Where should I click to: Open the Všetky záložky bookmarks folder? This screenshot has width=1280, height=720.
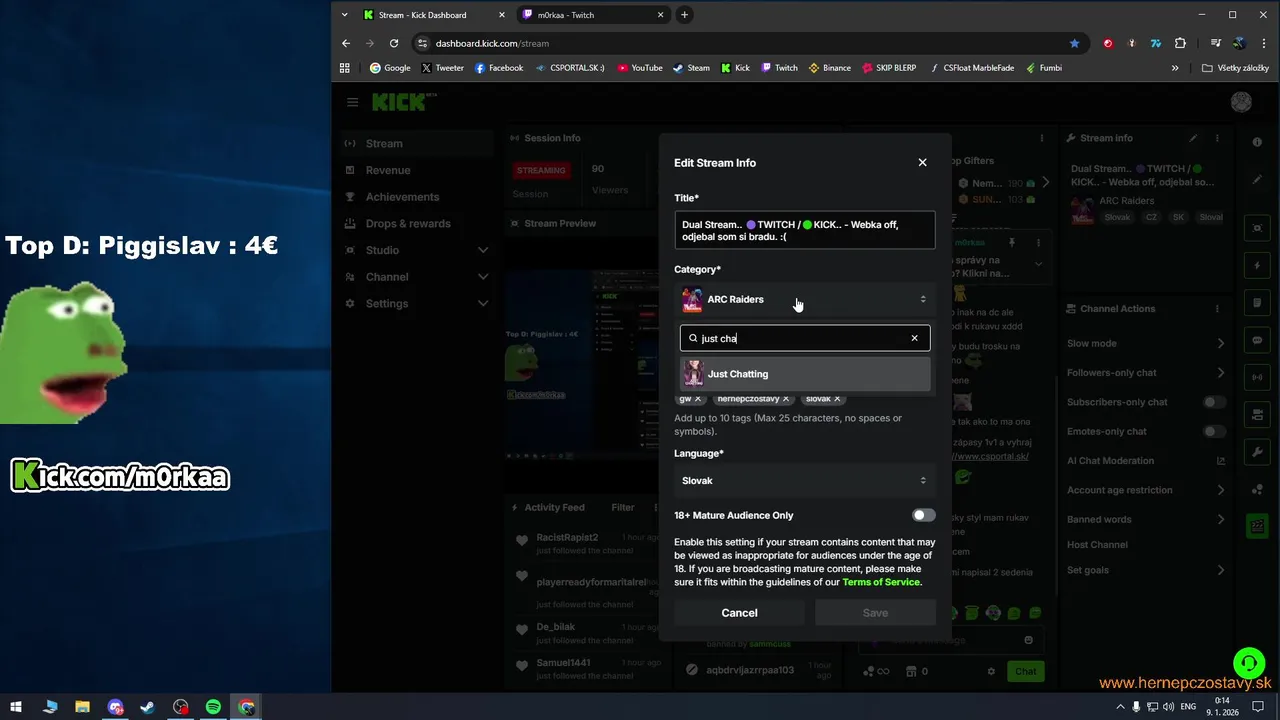pyautogui.click(x=1235, y=68)
